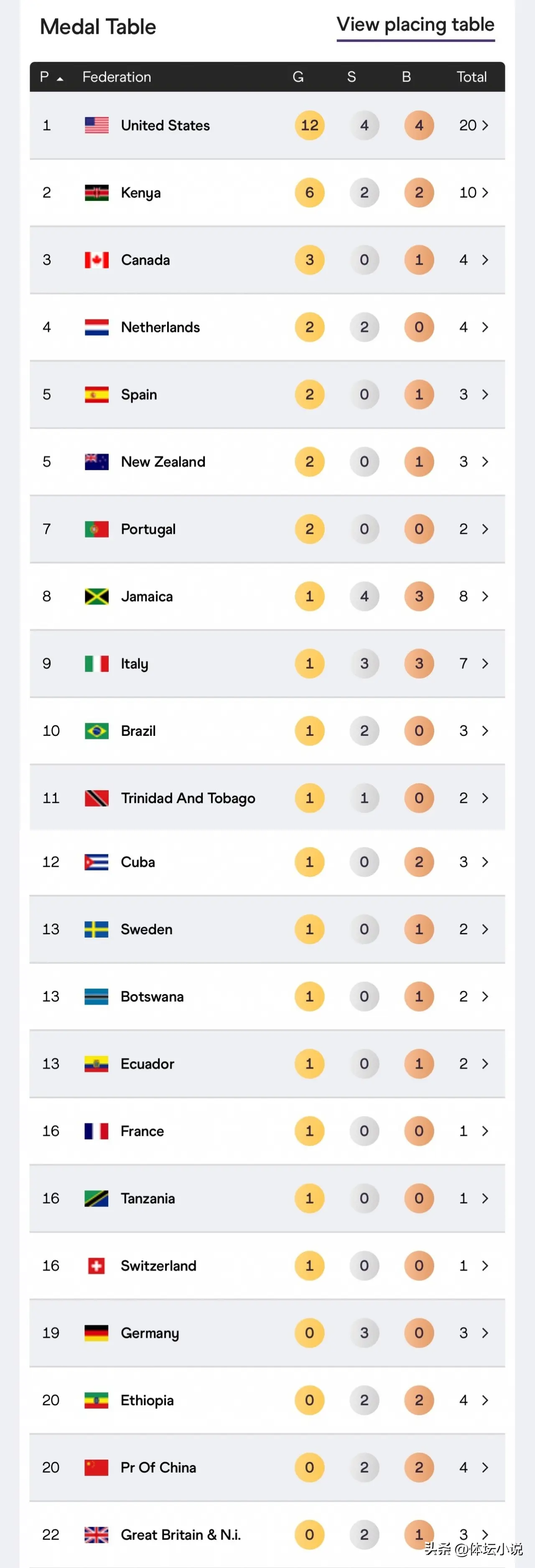The image size is (535, 1568).
Task: Click the United States flag icon
Action: point(97,126)
